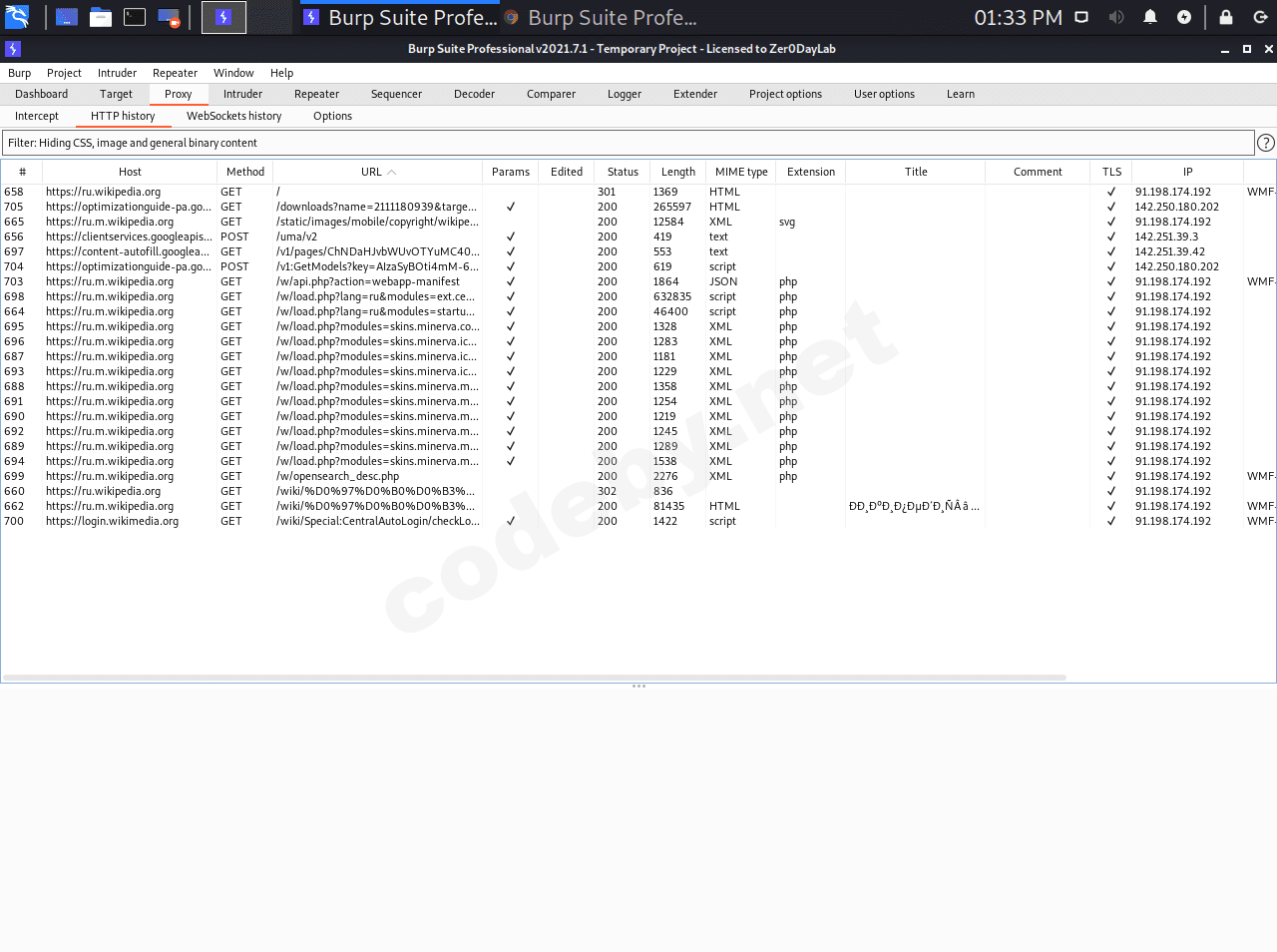Open the Learn tab

coord(961,94)
